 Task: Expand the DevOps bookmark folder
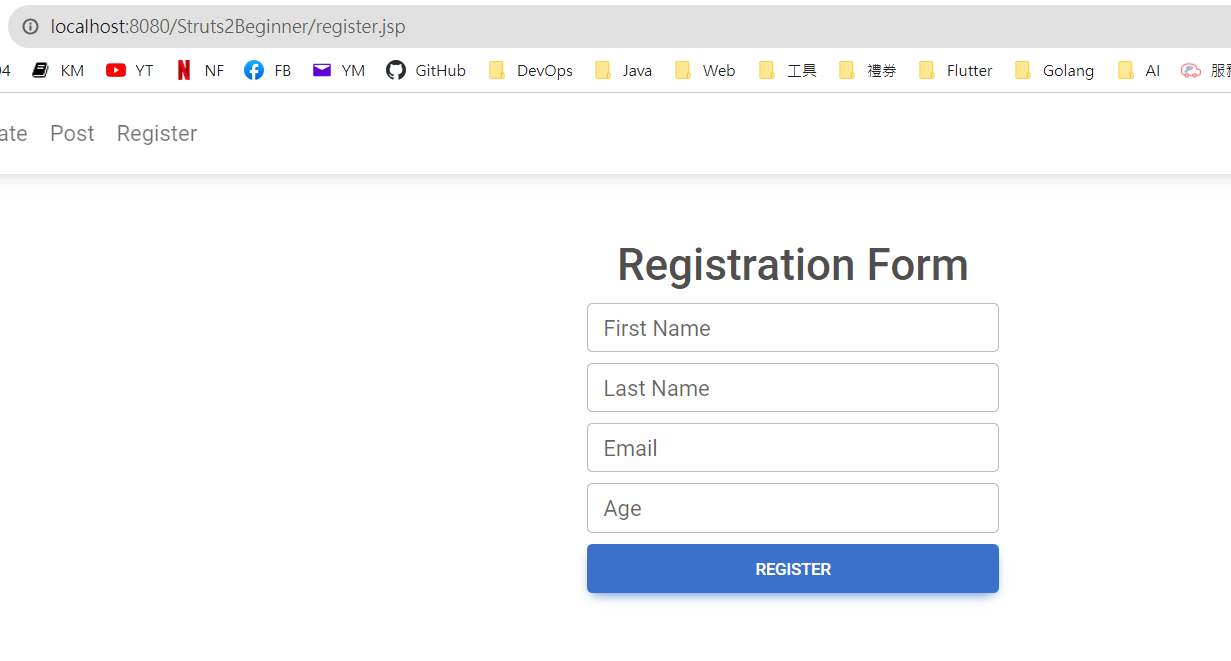click(x=531, y=70)
